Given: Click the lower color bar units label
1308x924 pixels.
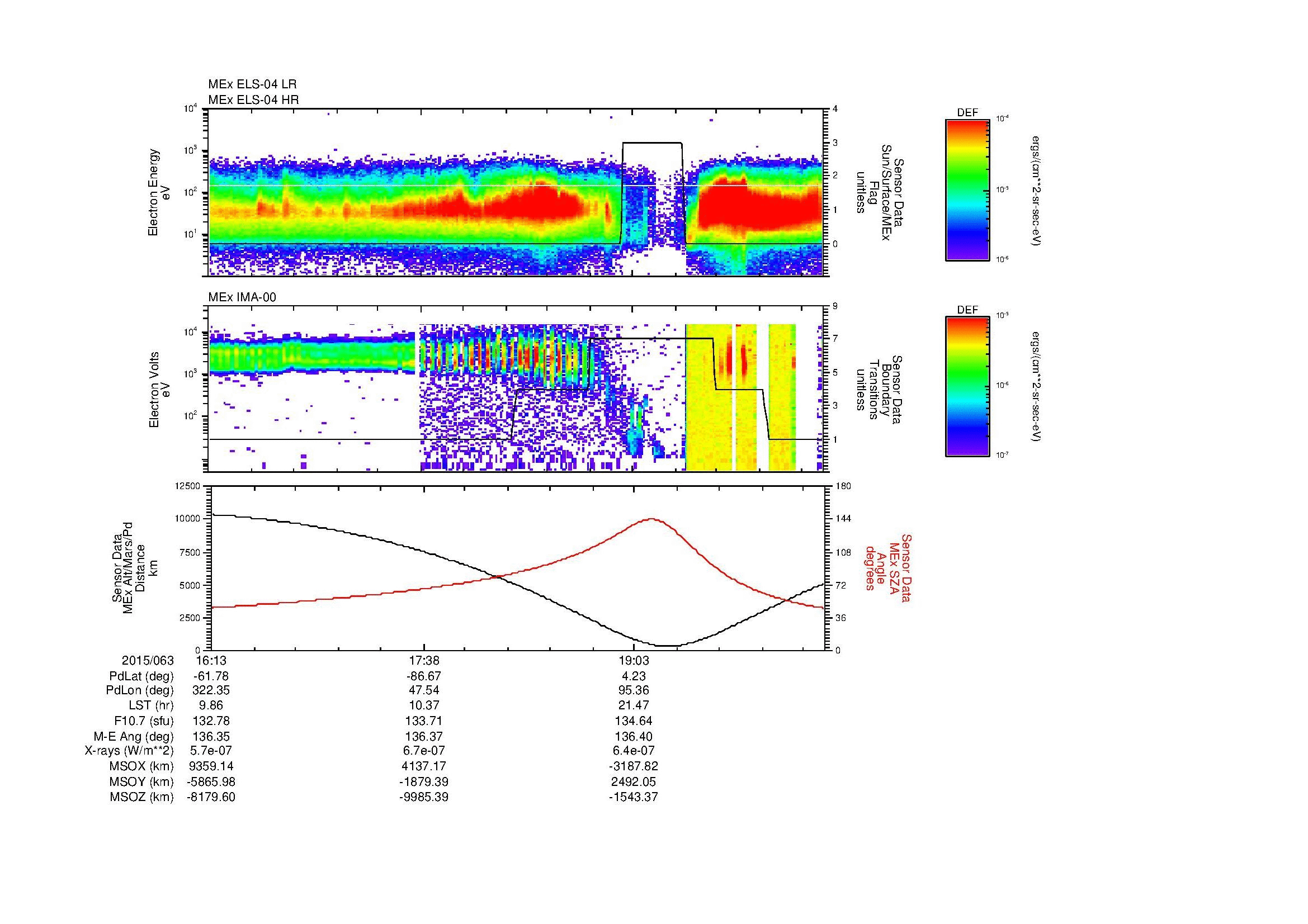Looking at the screenshot, I should coord(1035,387).
